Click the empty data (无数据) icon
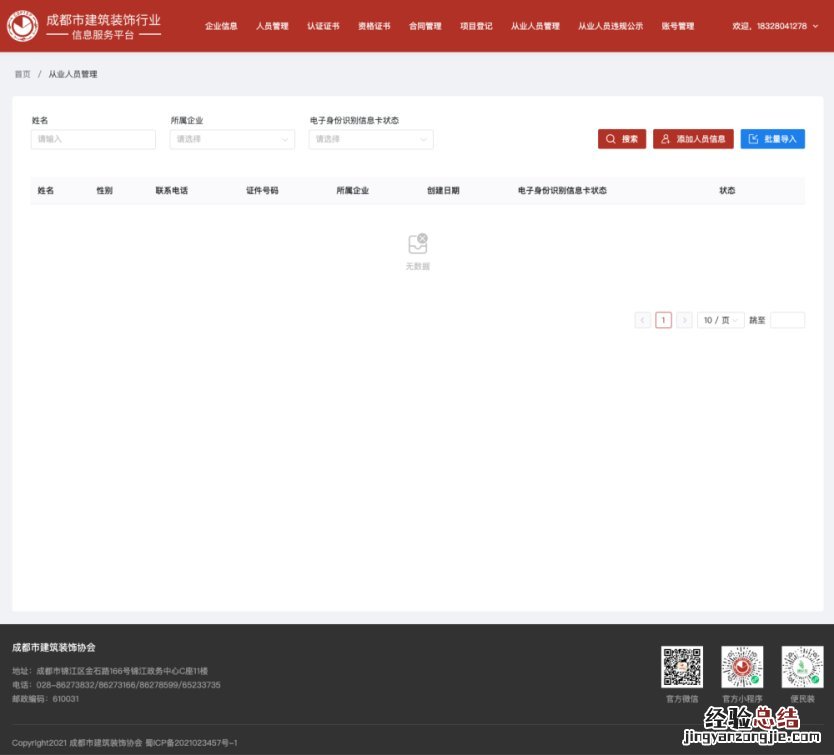Screen dimensions: 834x755 [x=418, y=244]
